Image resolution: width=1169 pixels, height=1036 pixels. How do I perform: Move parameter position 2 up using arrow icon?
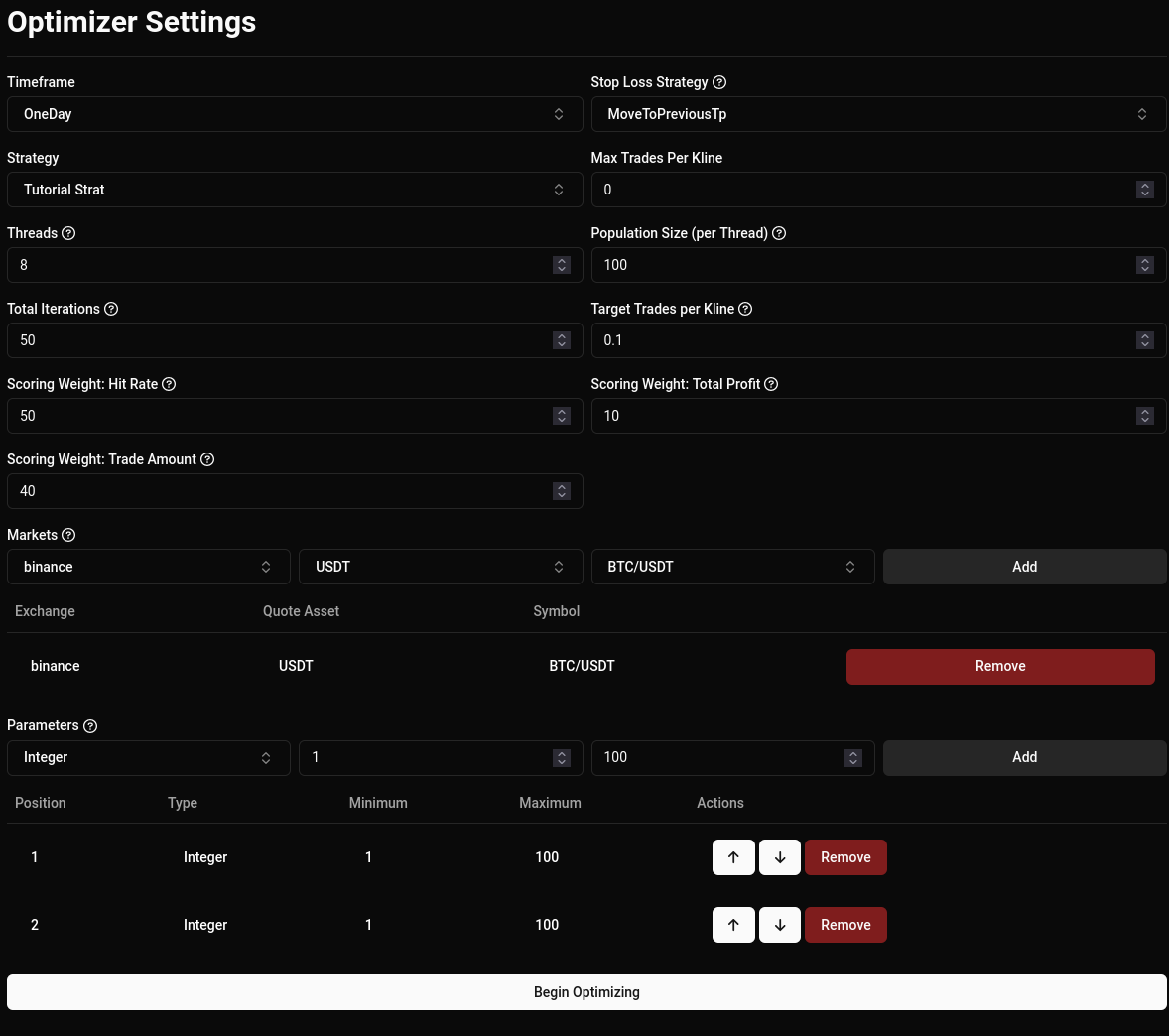coord(733,924)
